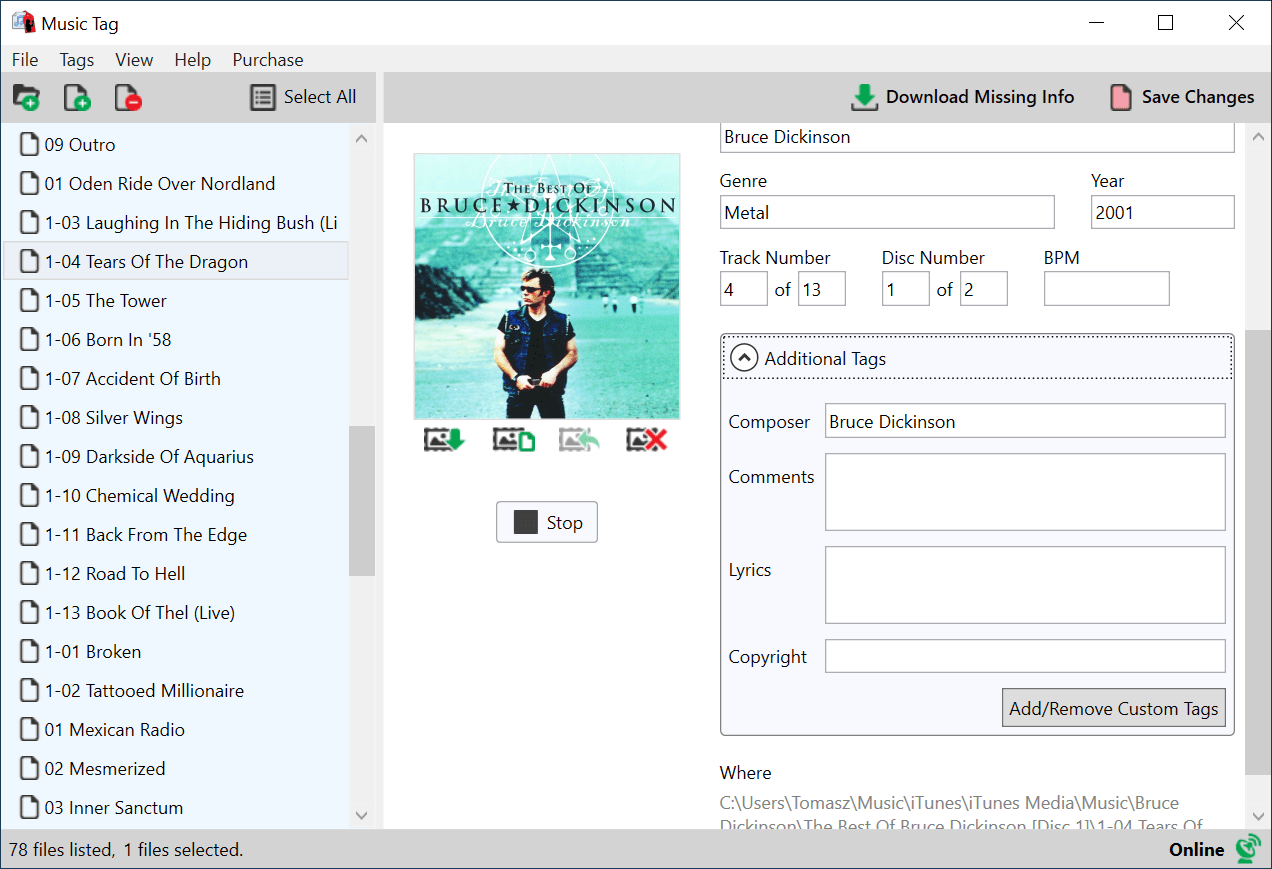Click the Lyrics text box
The height and width of the screenshot is (869, 1272).
pyautogui.click(x=1025, y=585)
